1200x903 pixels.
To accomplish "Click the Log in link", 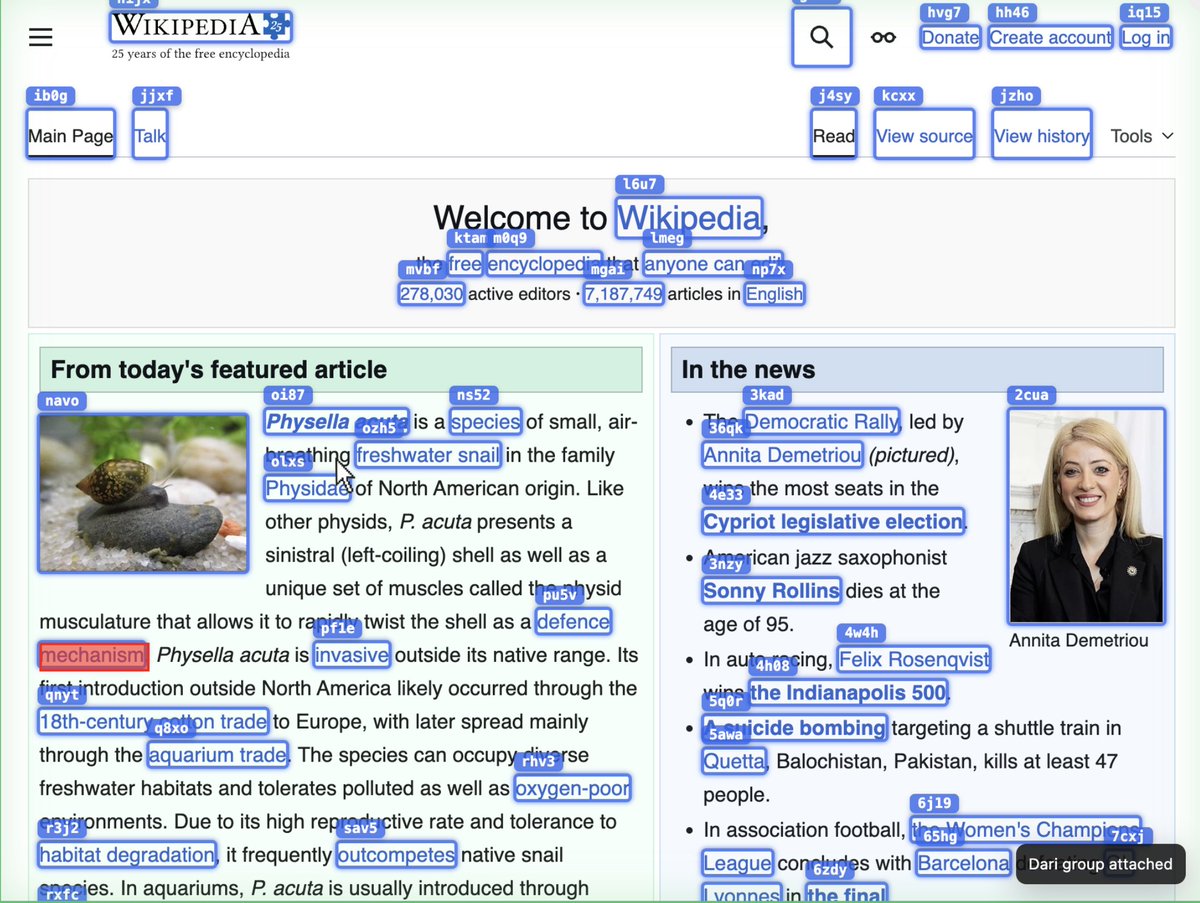I will (x=1145, y=38).
